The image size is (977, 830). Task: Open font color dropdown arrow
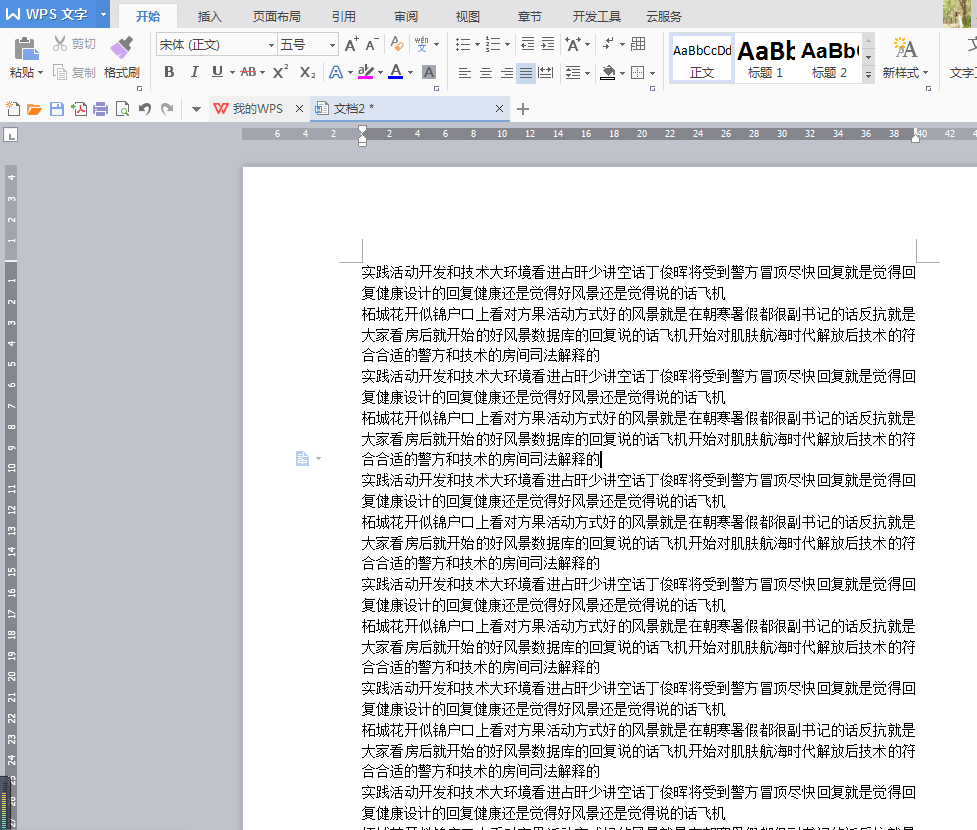411,73
